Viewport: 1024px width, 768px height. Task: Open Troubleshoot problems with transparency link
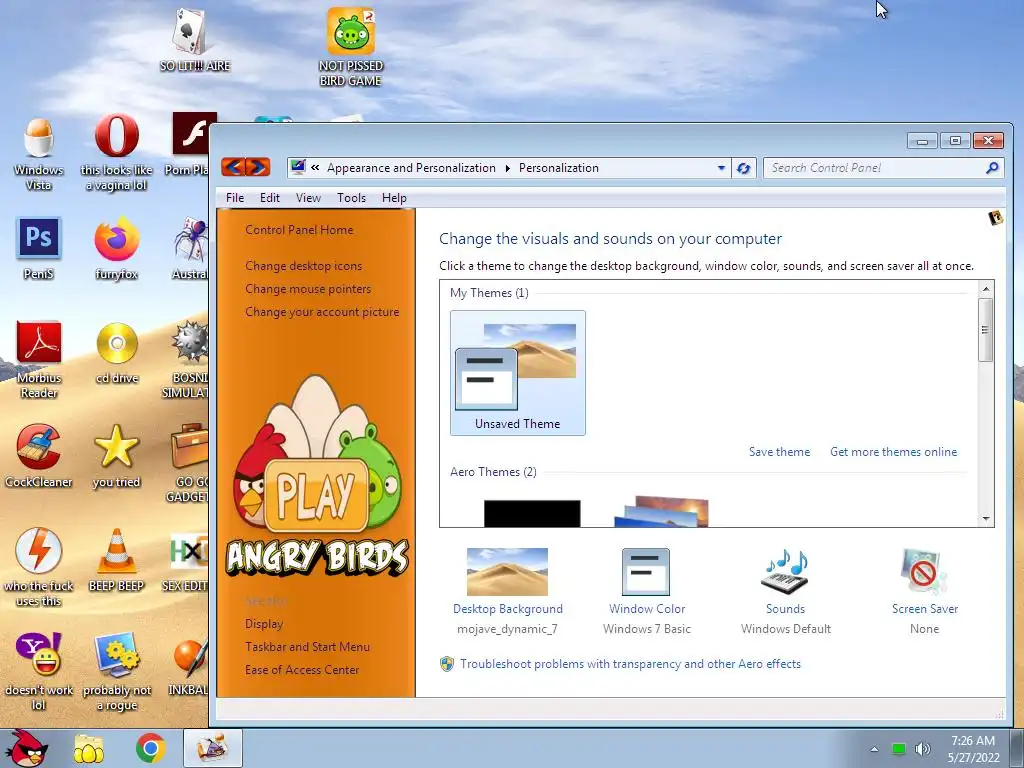tap(630, 664)
